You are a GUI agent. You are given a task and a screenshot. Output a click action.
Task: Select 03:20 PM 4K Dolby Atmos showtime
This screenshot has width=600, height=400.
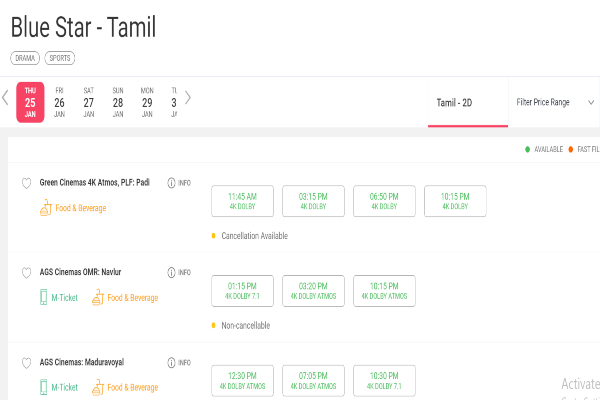313,290
